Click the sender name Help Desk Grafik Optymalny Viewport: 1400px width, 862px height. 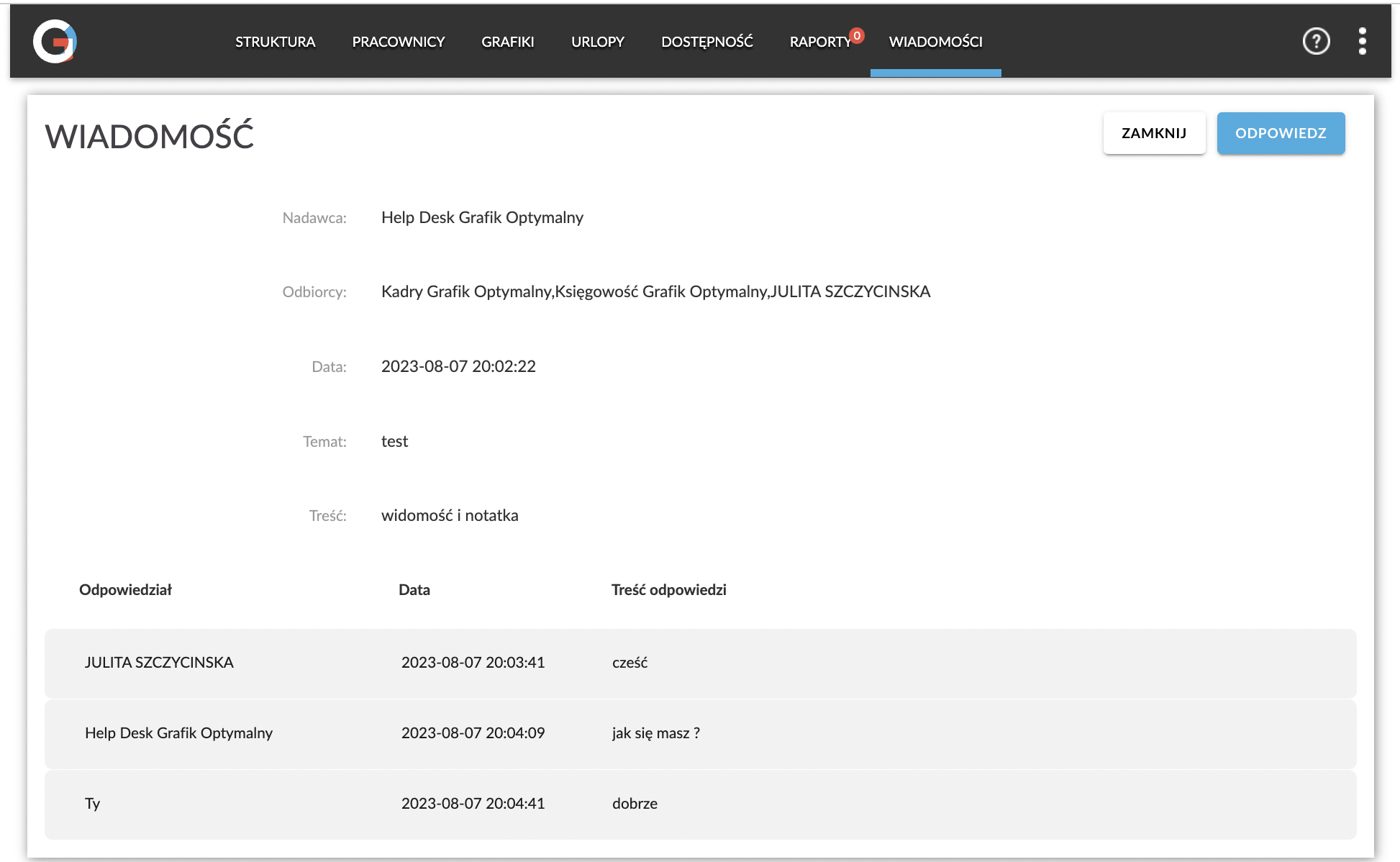[482, 217]
